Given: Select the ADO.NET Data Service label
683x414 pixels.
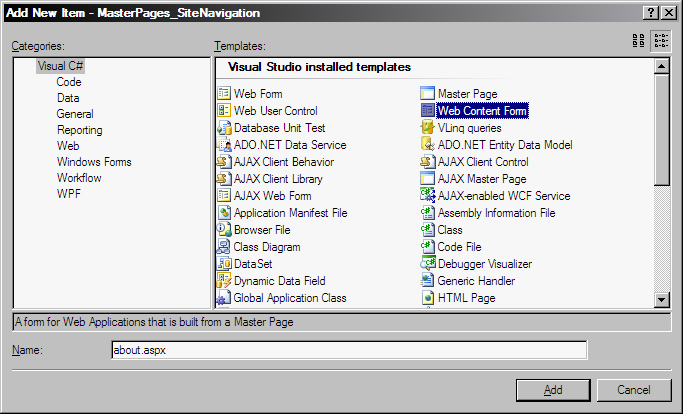Looking at the screenshot, I should (x=290, y=145).
